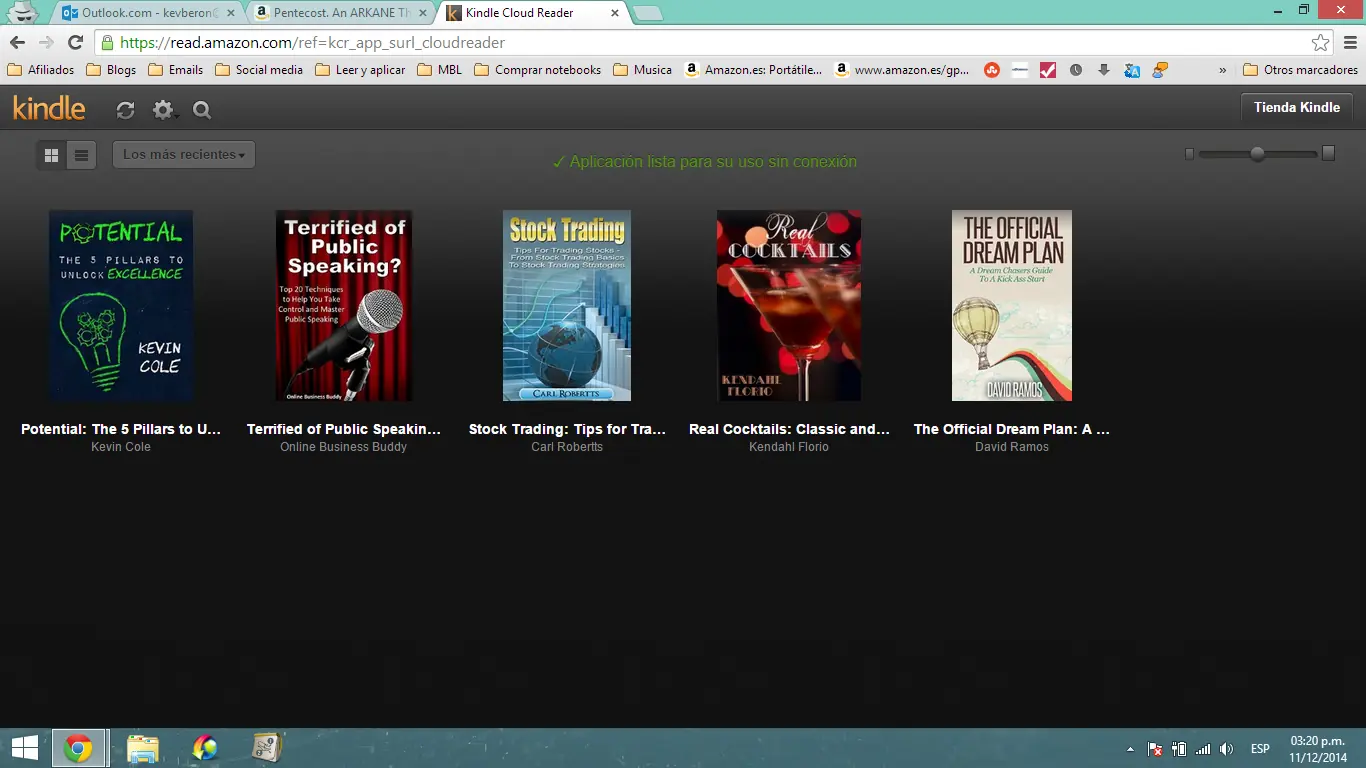Screen dimensions: 1366x768
Task: Open the Tienda Kindle store button
Action: [x=1297, y=107]
